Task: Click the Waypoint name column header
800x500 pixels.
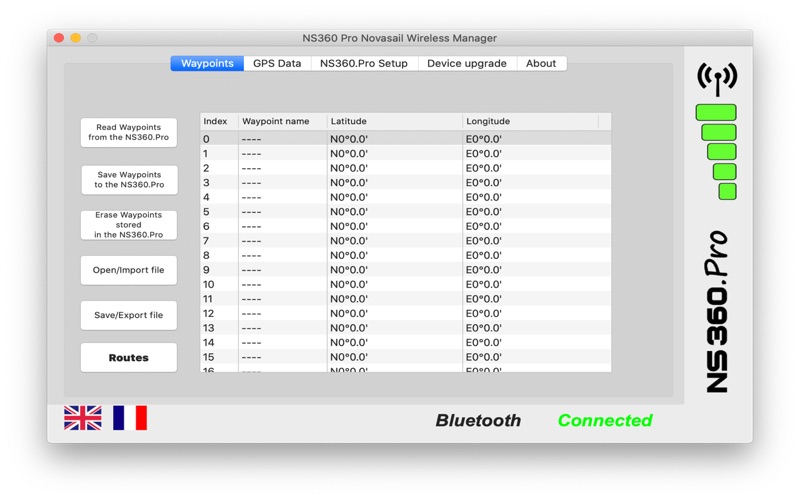Action: (x=283, y=121)
